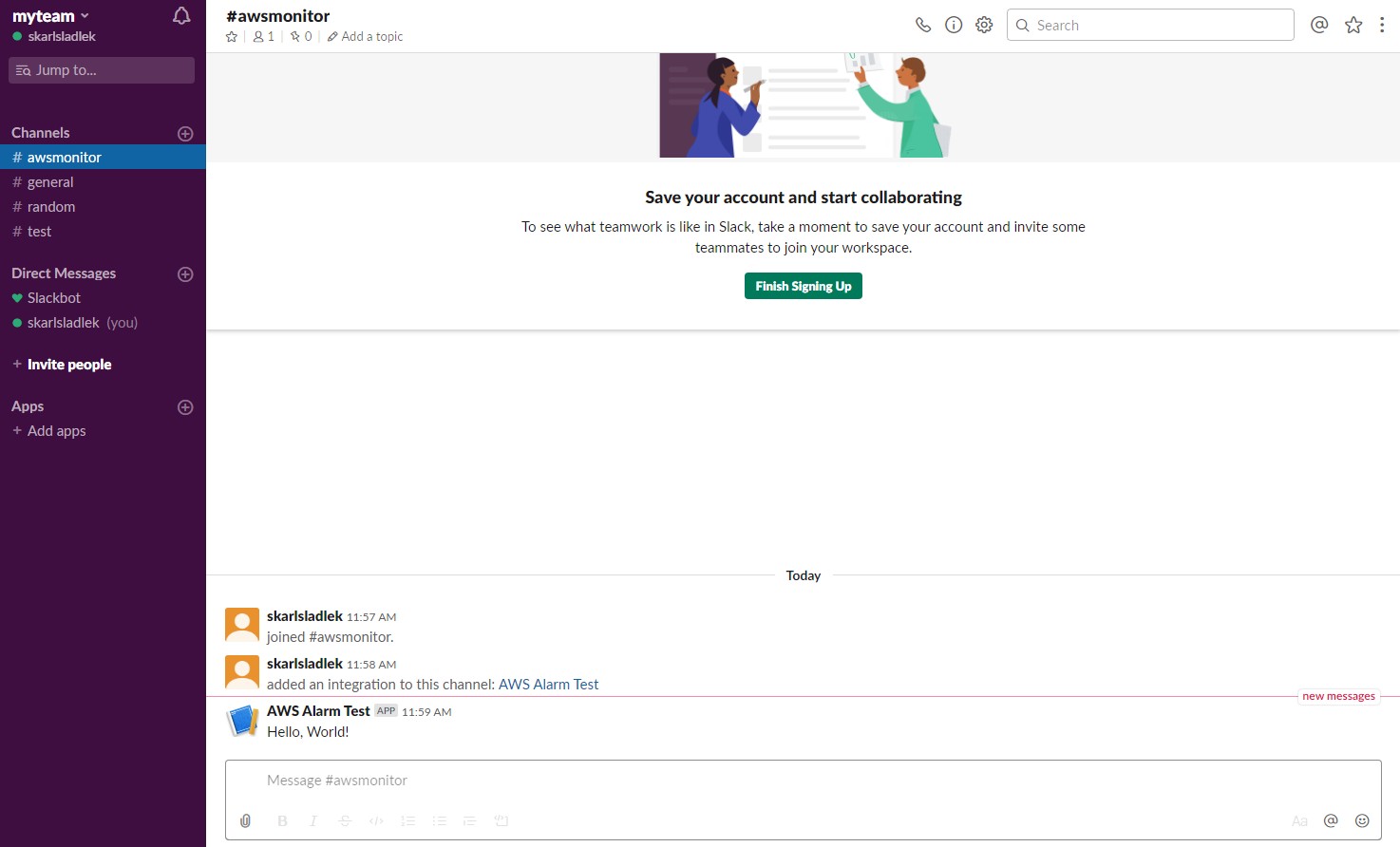Apply blockquote formatting in the composer
Screen dimensions: 1400x847
[x=469, y=821]
